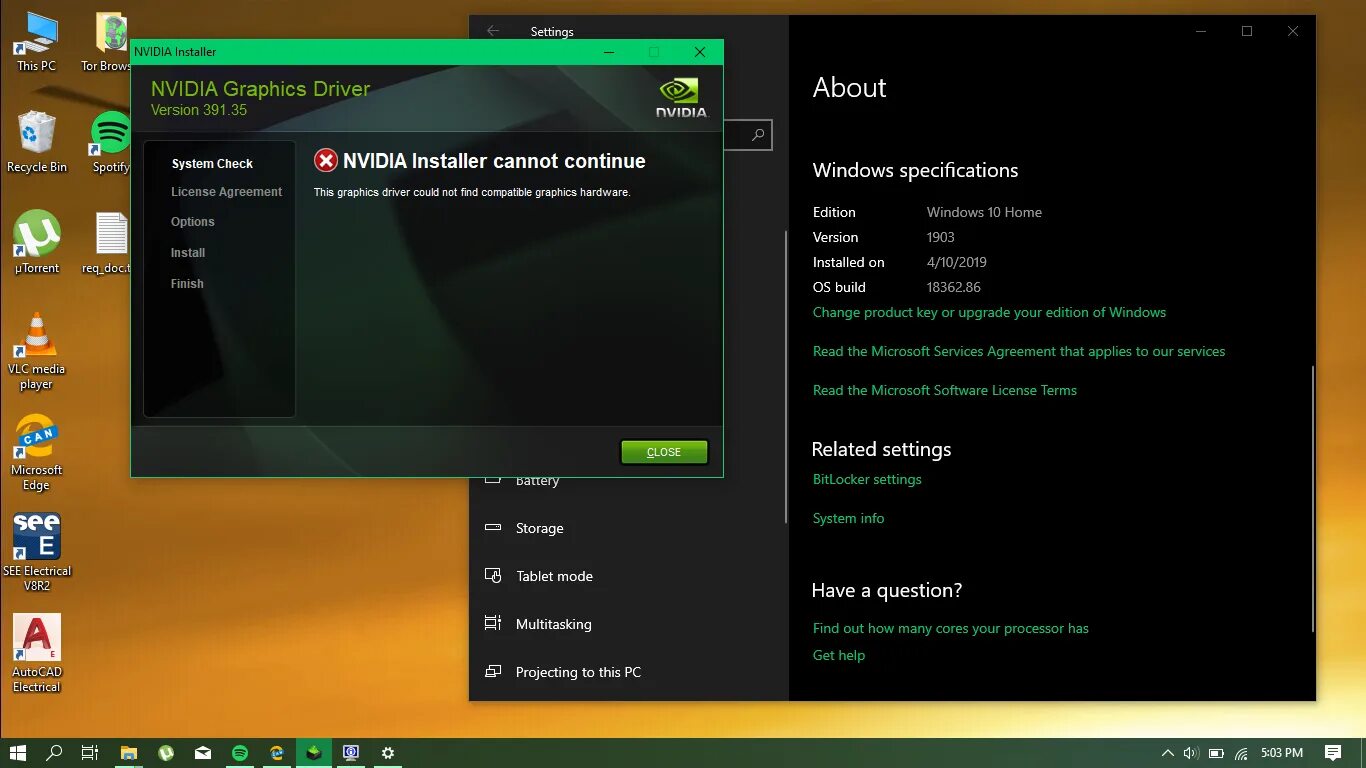The width and height of the screenshot is (1366, 768).
Task: Select Version value 1903 in Settings
Action: [940, 237]
